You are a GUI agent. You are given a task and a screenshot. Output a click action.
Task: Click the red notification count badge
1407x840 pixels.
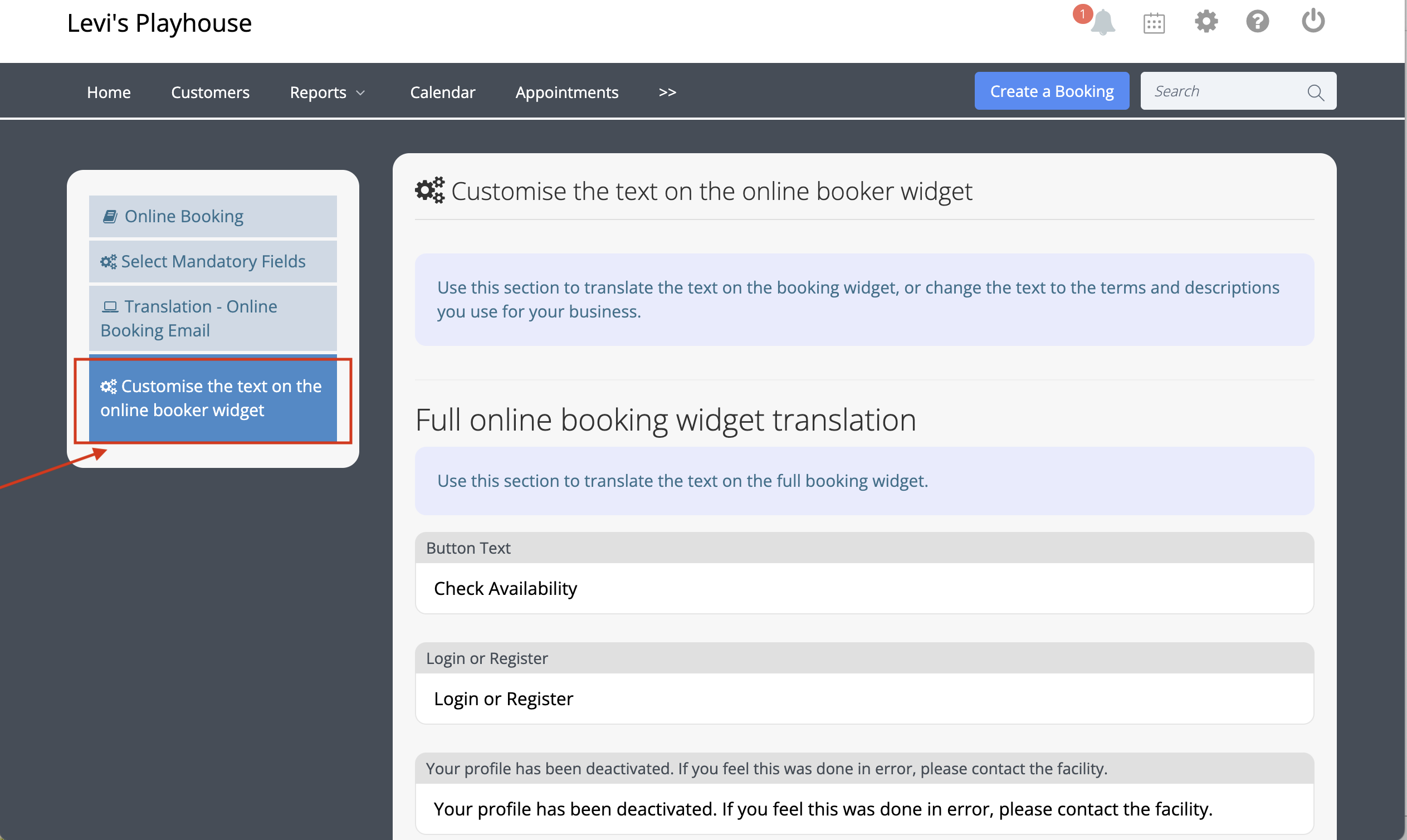1082,13
